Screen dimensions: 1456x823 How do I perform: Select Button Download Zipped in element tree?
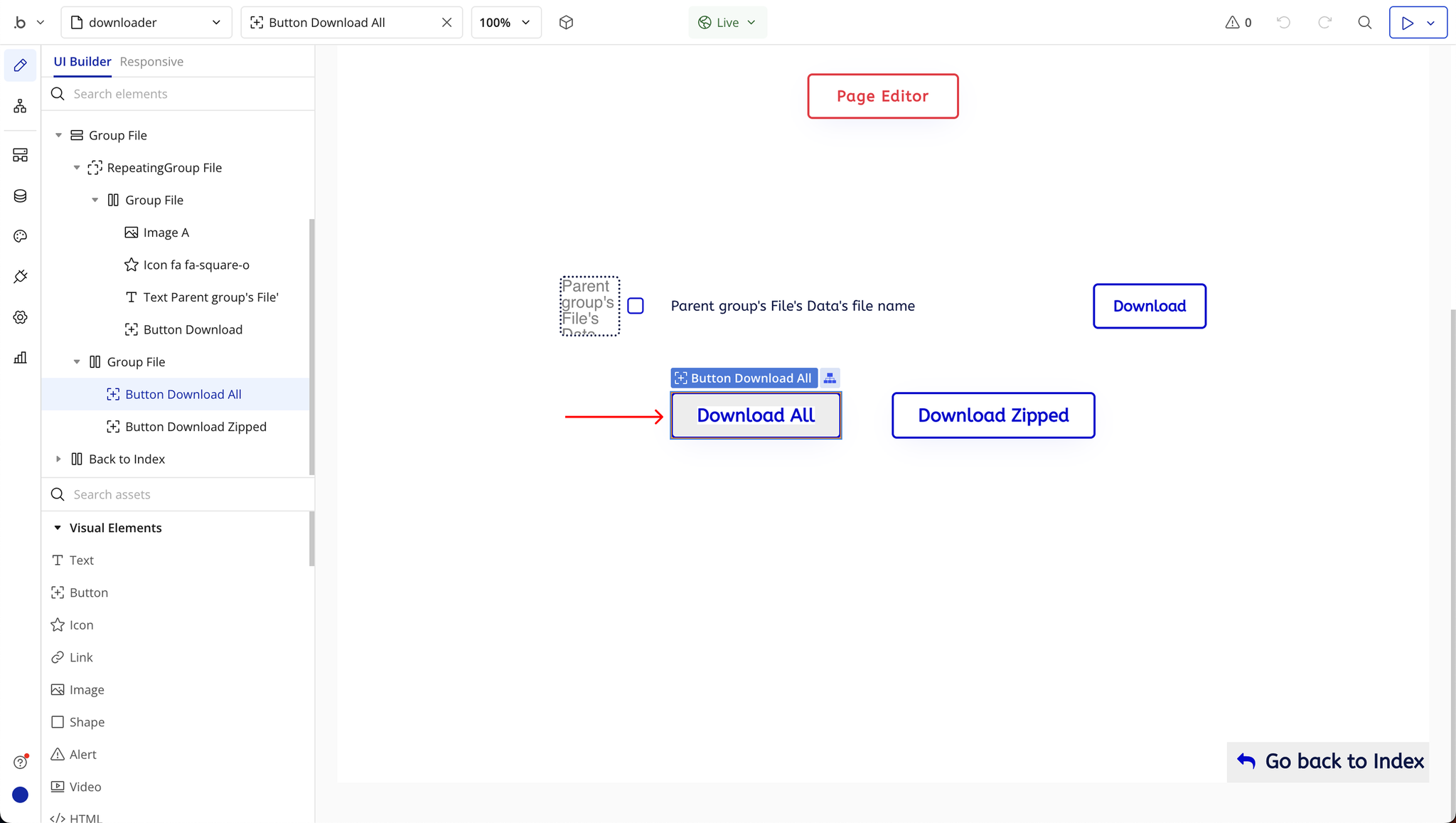tap(196, 427)
